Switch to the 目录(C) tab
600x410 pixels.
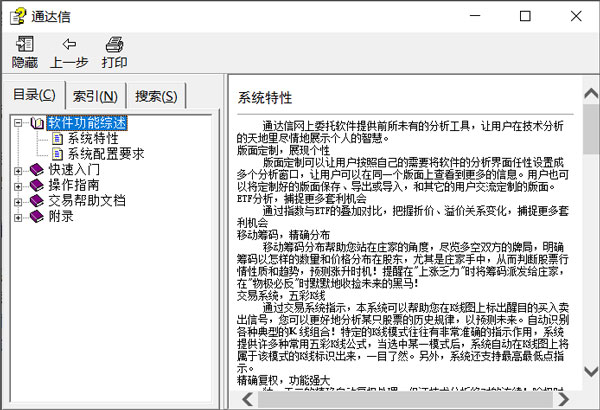pos(34,95)
